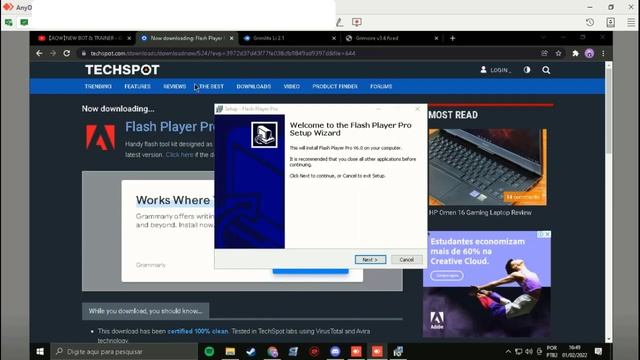640x360 pixels.
Task: Open the Video section on TechSpot
Action: [292, 87]
